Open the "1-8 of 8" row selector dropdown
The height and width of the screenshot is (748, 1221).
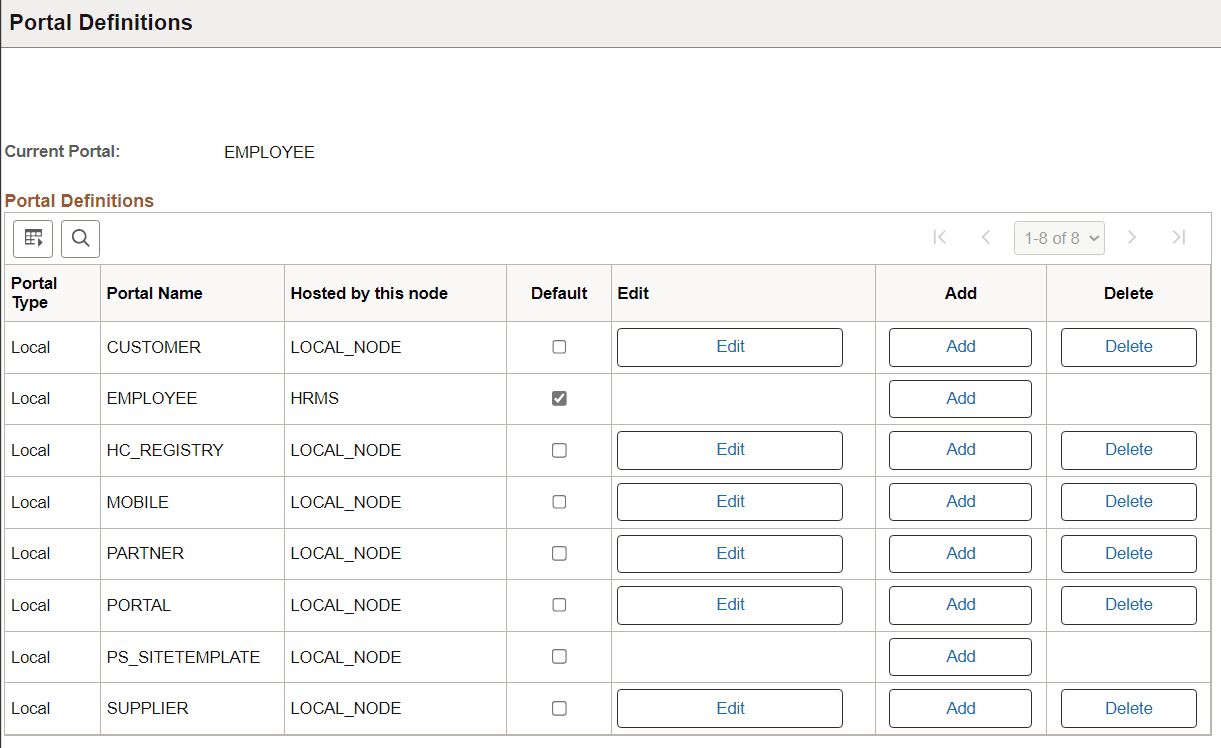tap(1059, 237)
